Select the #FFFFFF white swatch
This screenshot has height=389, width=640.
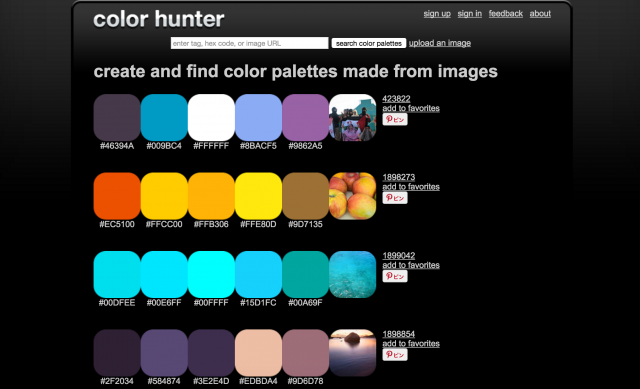click(x=211, y=118)
